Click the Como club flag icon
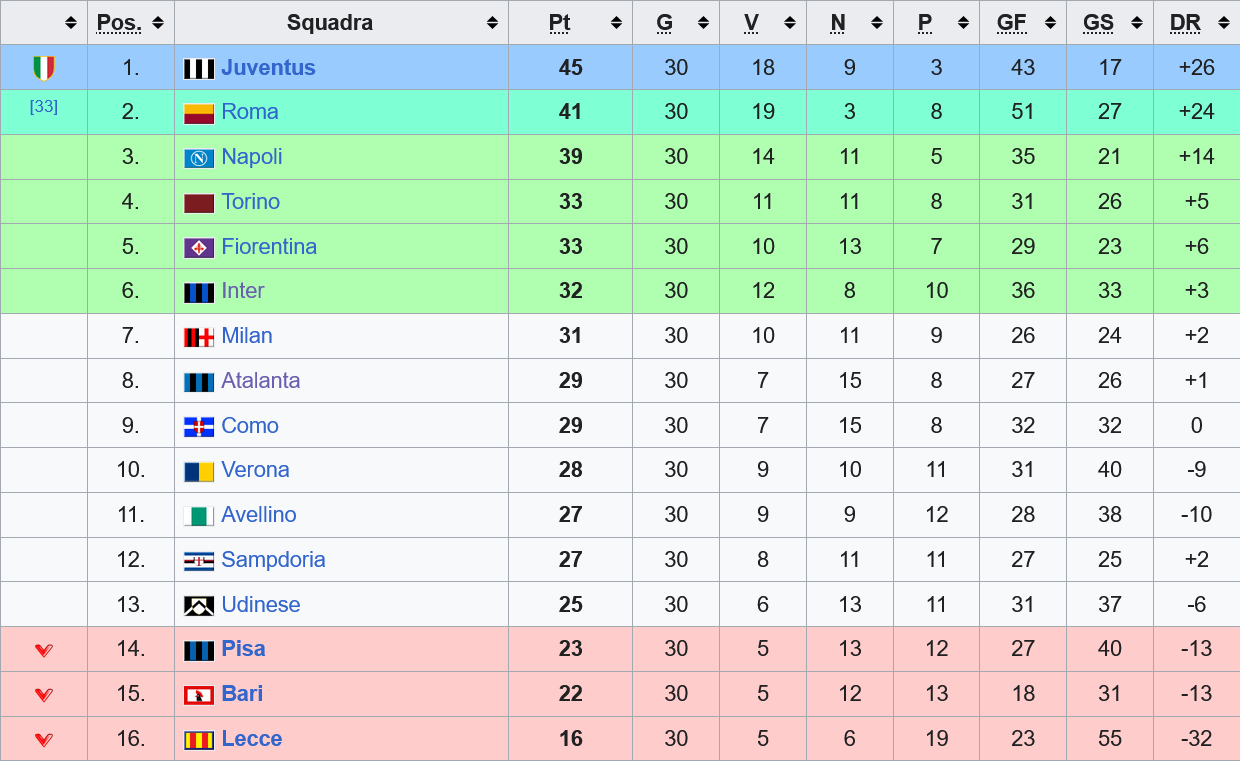Screen dimensions: 1240x762 (199, 427)
